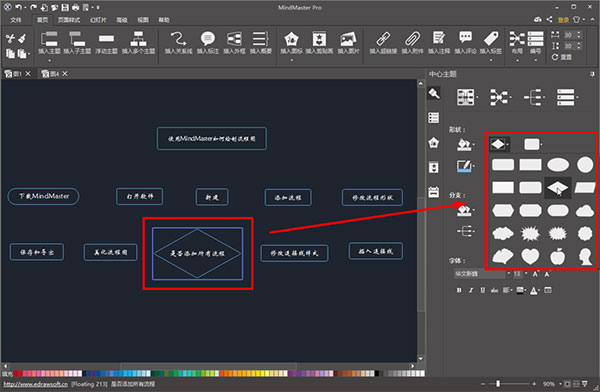This screenshot has width=600, height=392.
Task: Click the Undo arrow in title bar
Action: (x=18, y=7)
